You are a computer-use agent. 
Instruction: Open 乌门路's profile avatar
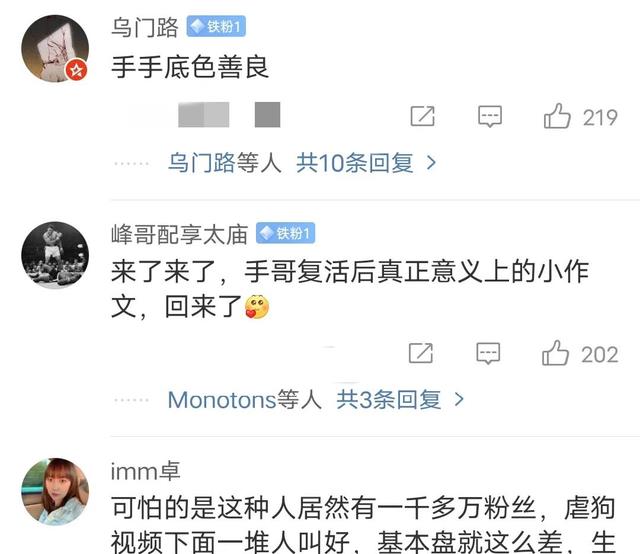(x=55, y=49)
